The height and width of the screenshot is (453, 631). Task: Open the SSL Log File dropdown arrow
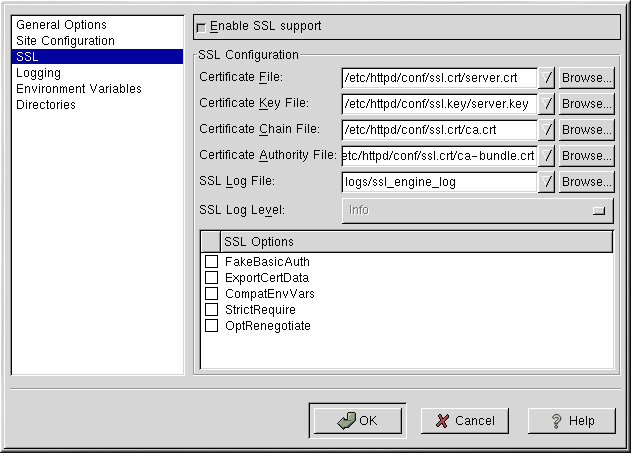coord(547,182)
